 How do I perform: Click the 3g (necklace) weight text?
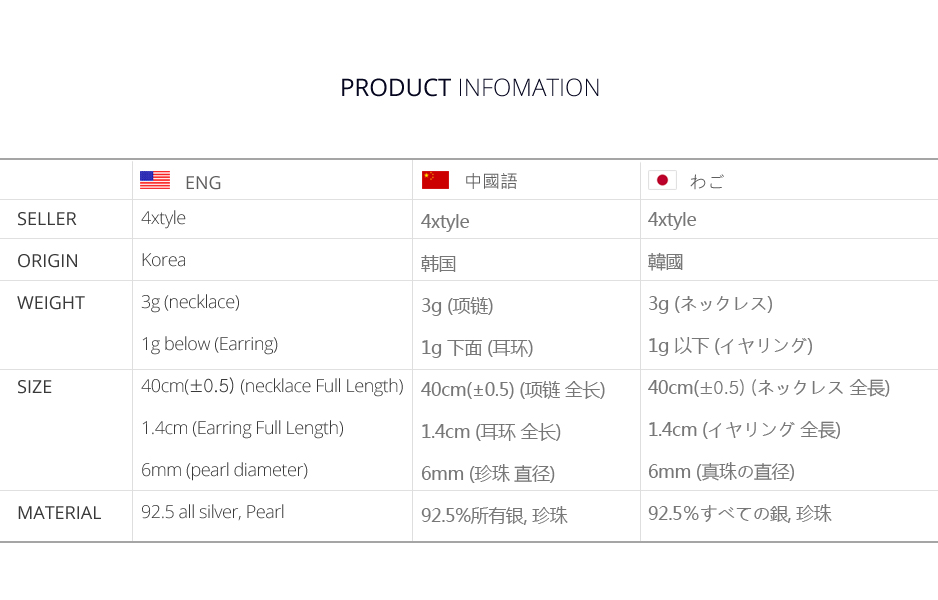(x=190, y=302)
